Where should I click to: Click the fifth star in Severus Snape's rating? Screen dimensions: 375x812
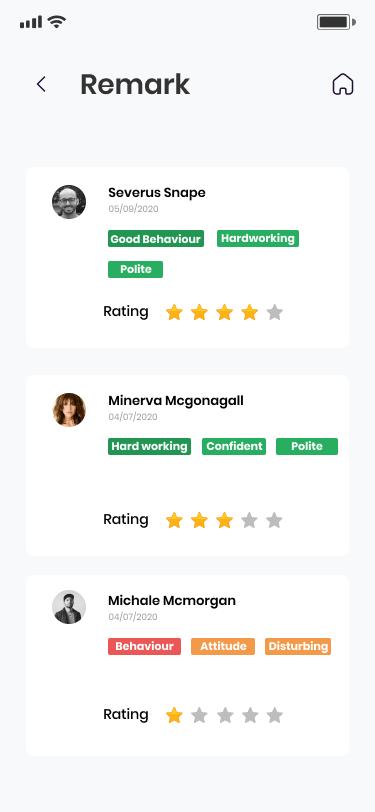click(x=275, y=312)
